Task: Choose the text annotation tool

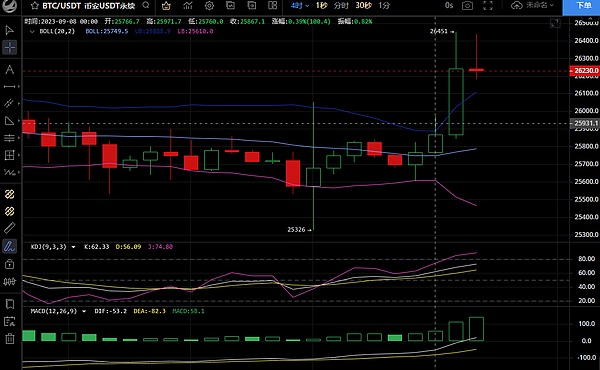Action: [10, 69]
